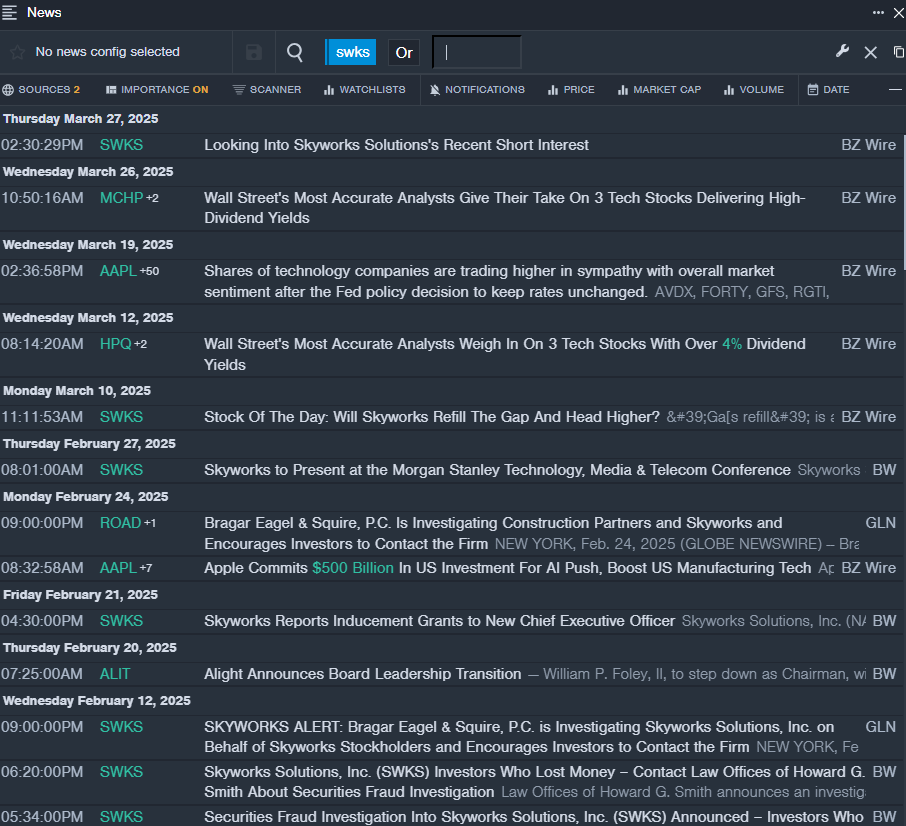Open the Market Cap filter
The image size is (906, 826).
click(x=659, y=90)
